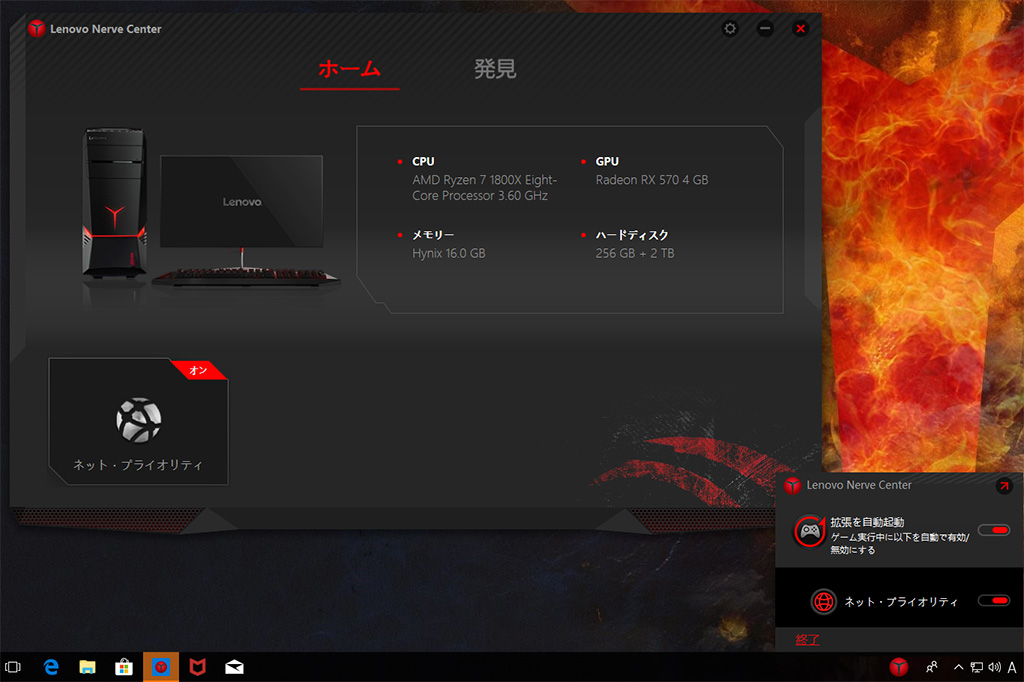Toggle the オン badge on the ネット・プライオリティ tile
The image size is (1024, 682).
[198, 370]
